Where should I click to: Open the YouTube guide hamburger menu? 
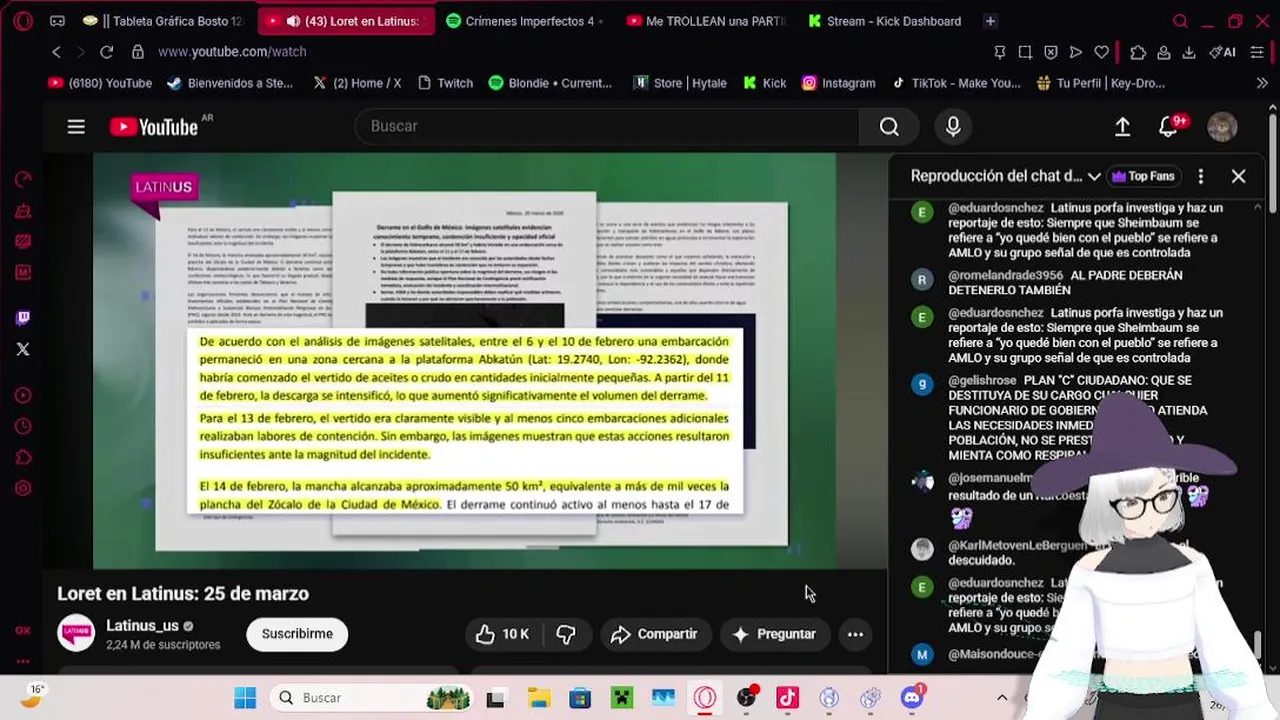(76, 126)
